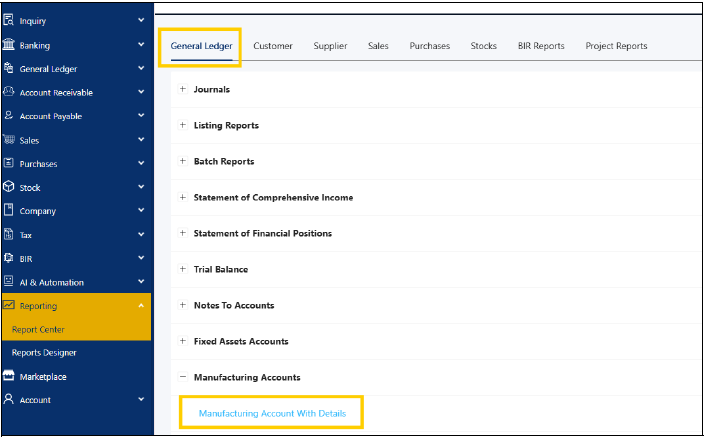The image size is (705, 437).
Task: Switch to the General Ledger tab
Action: pos(201,46)
